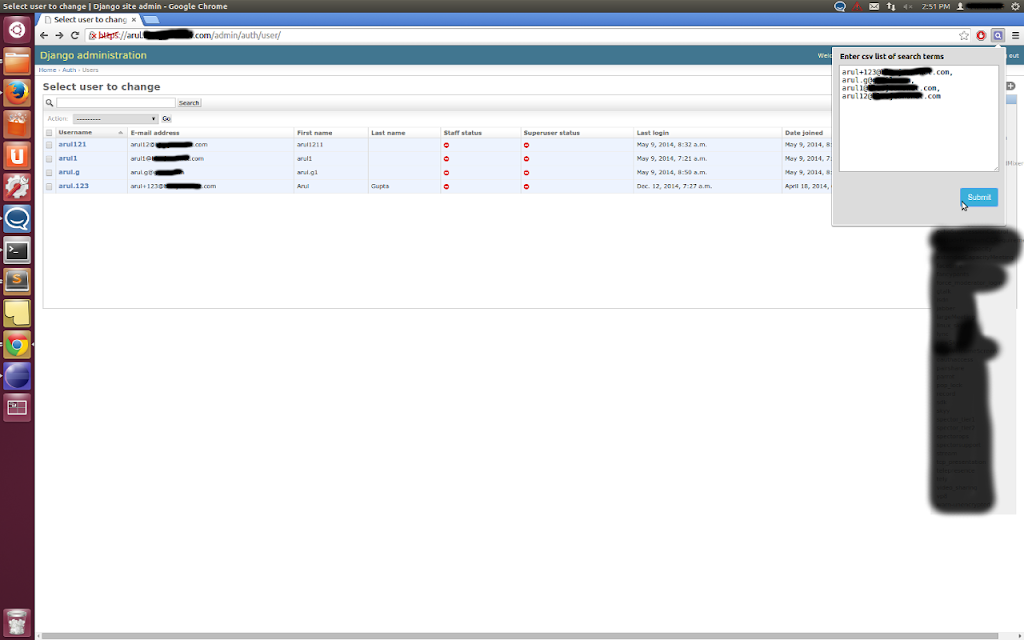Reload the Django admin page
Image resolution: width=1024 pixels, height=640 pixels.
74,35
